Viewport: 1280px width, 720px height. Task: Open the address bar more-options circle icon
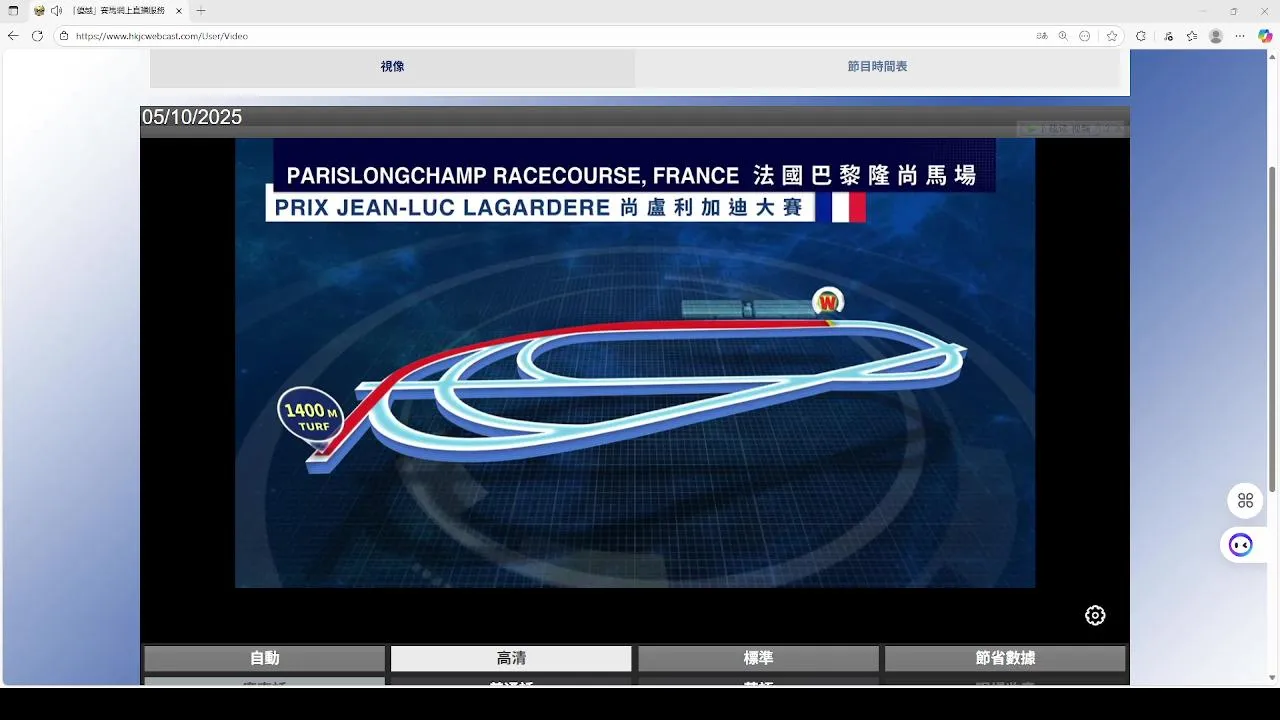click(x=1085, y=36)
